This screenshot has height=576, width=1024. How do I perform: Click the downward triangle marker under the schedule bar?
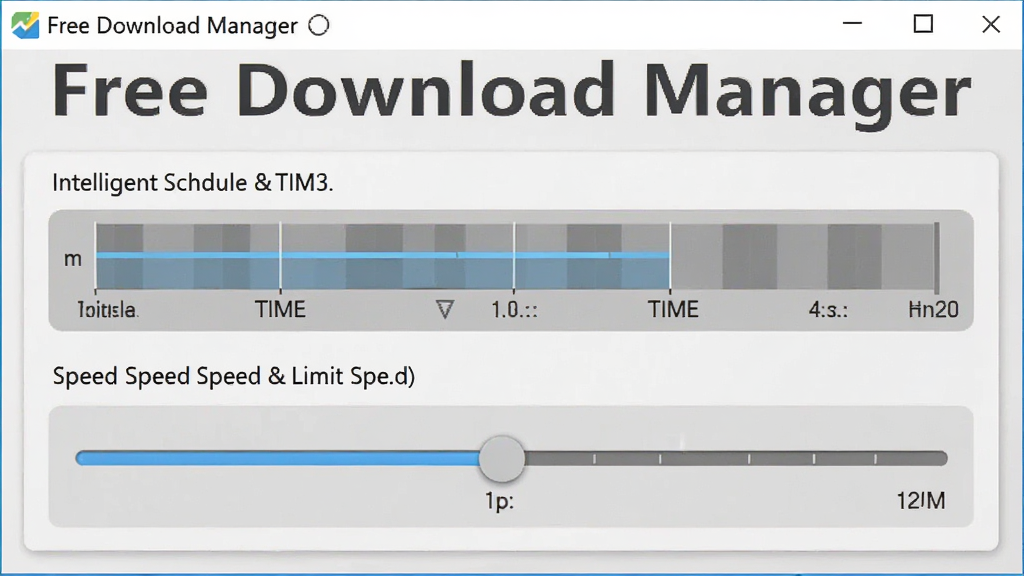pos(445,309)
